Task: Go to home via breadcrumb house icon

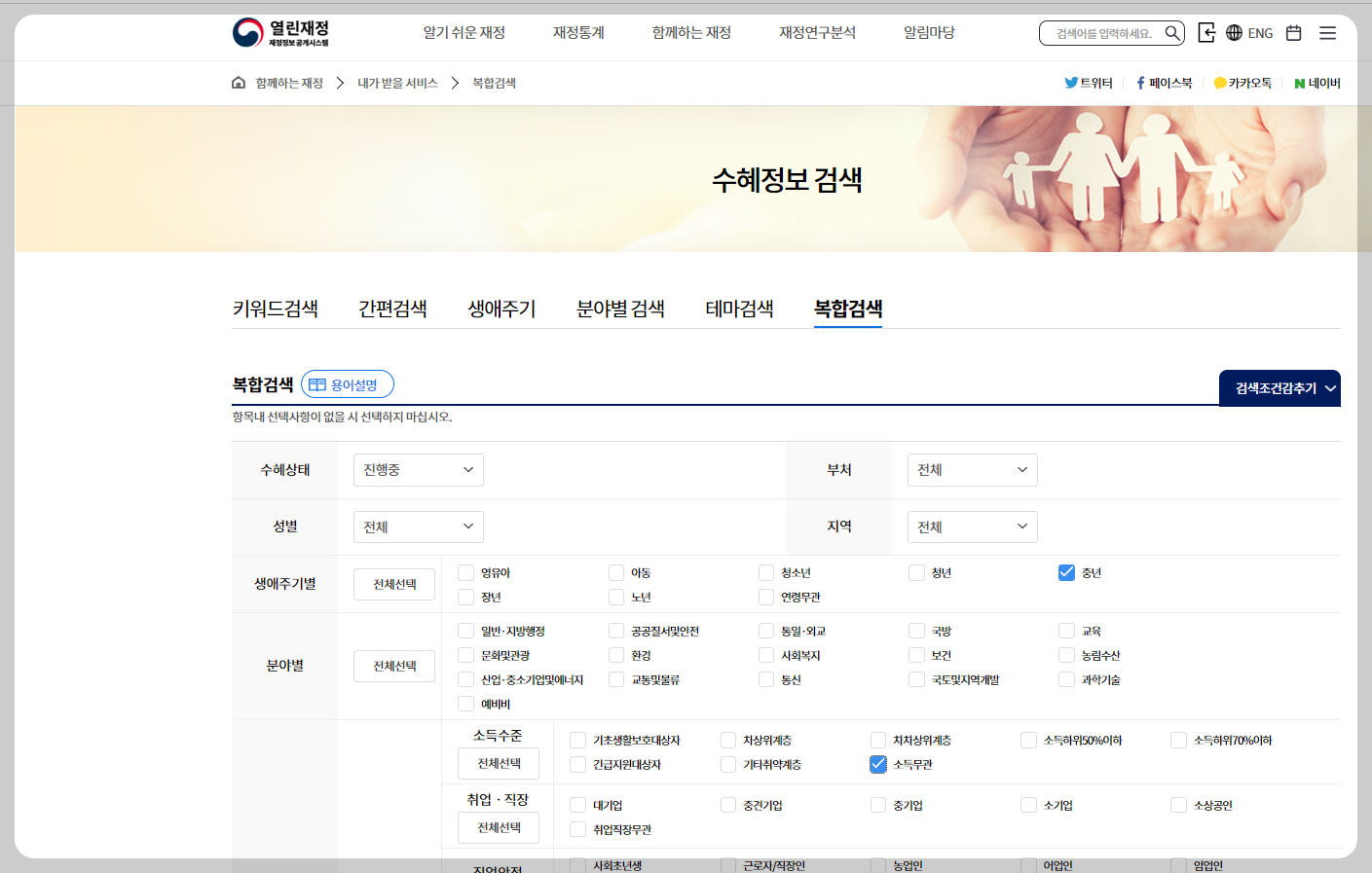Action: click(239, 83)
